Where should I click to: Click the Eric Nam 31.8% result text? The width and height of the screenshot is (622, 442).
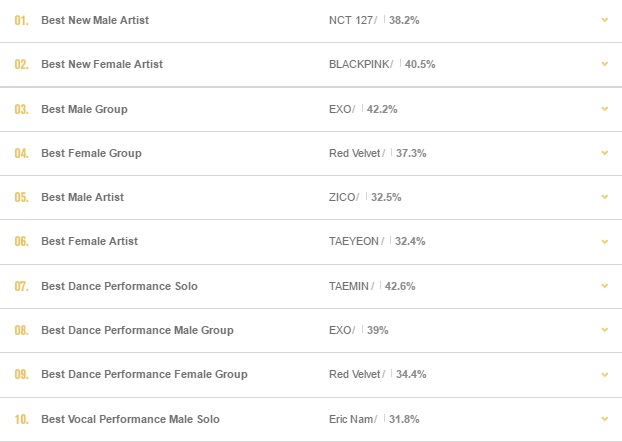374,419
